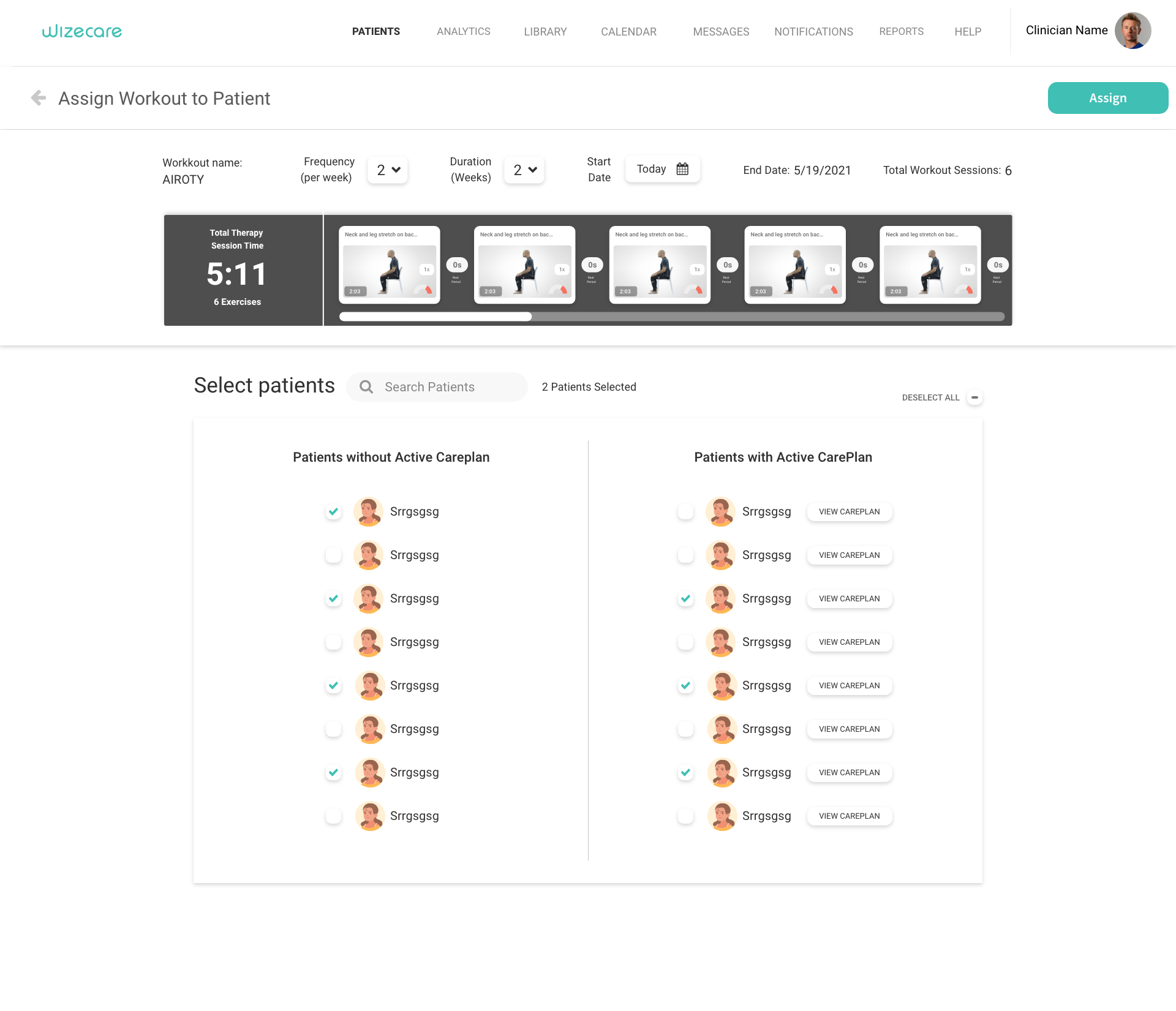Check the last patient without careplan
The image size is (1176, 1011).
[x=333, y=816]
